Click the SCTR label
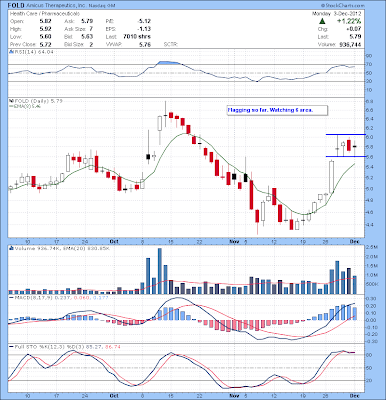 click(x=170, y=44)
